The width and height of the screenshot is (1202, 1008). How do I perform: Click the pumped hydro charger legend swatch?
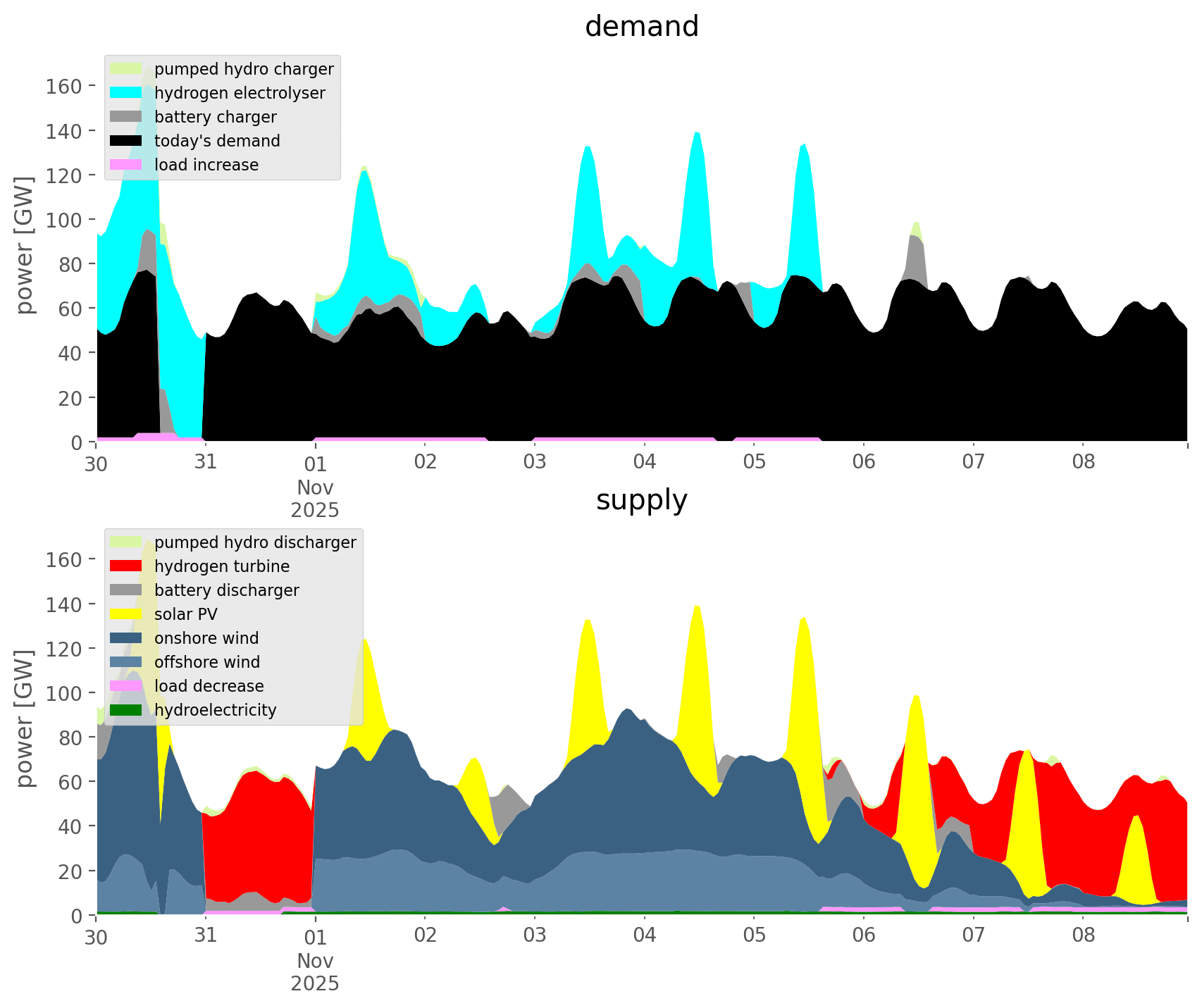point(126,69)
